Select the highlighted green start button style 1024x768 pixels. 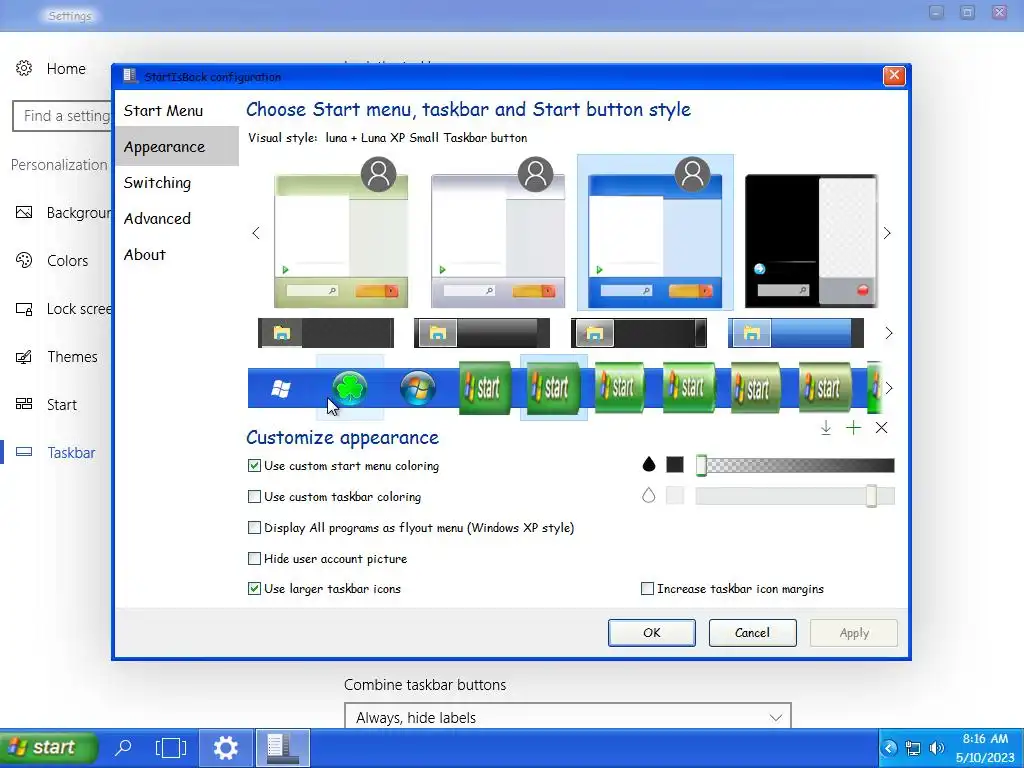pyautogui.click(x=554, y=388)
